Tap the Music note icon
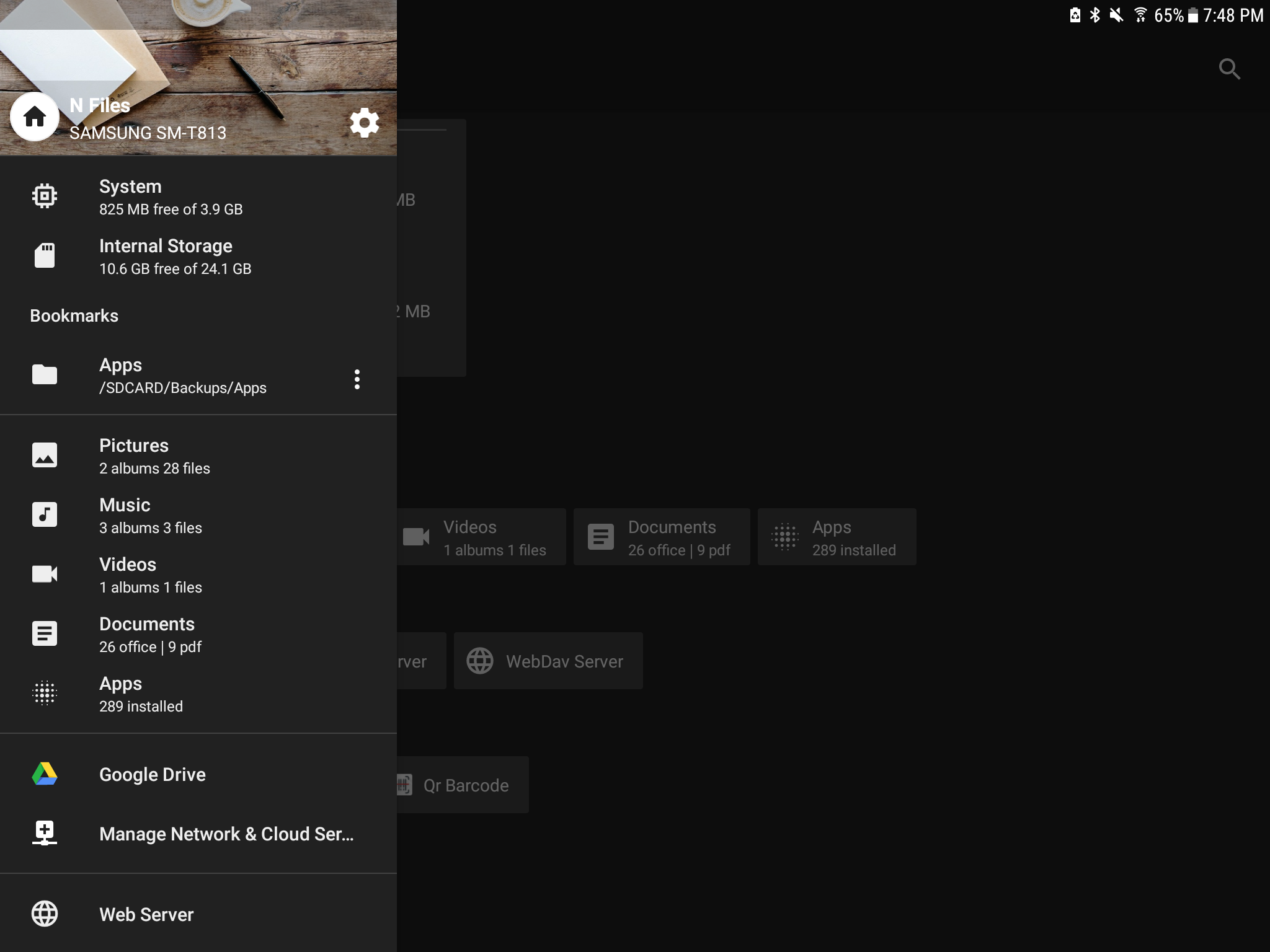1270x952 pixels. point(45,514)
